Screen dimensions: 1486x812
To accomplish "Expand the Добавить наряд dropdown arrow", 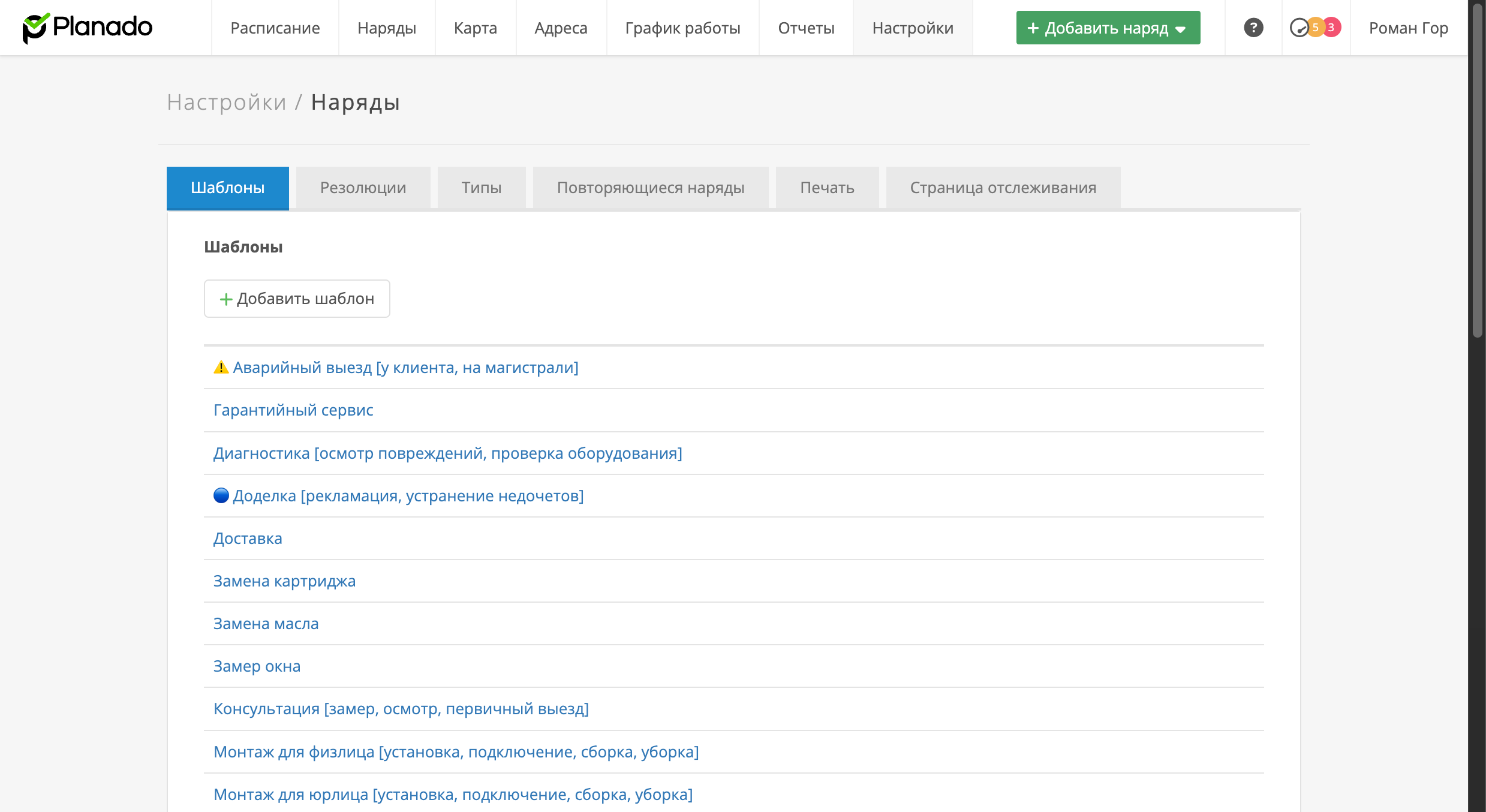I will pyautogui.click(x=1181, y=29).
